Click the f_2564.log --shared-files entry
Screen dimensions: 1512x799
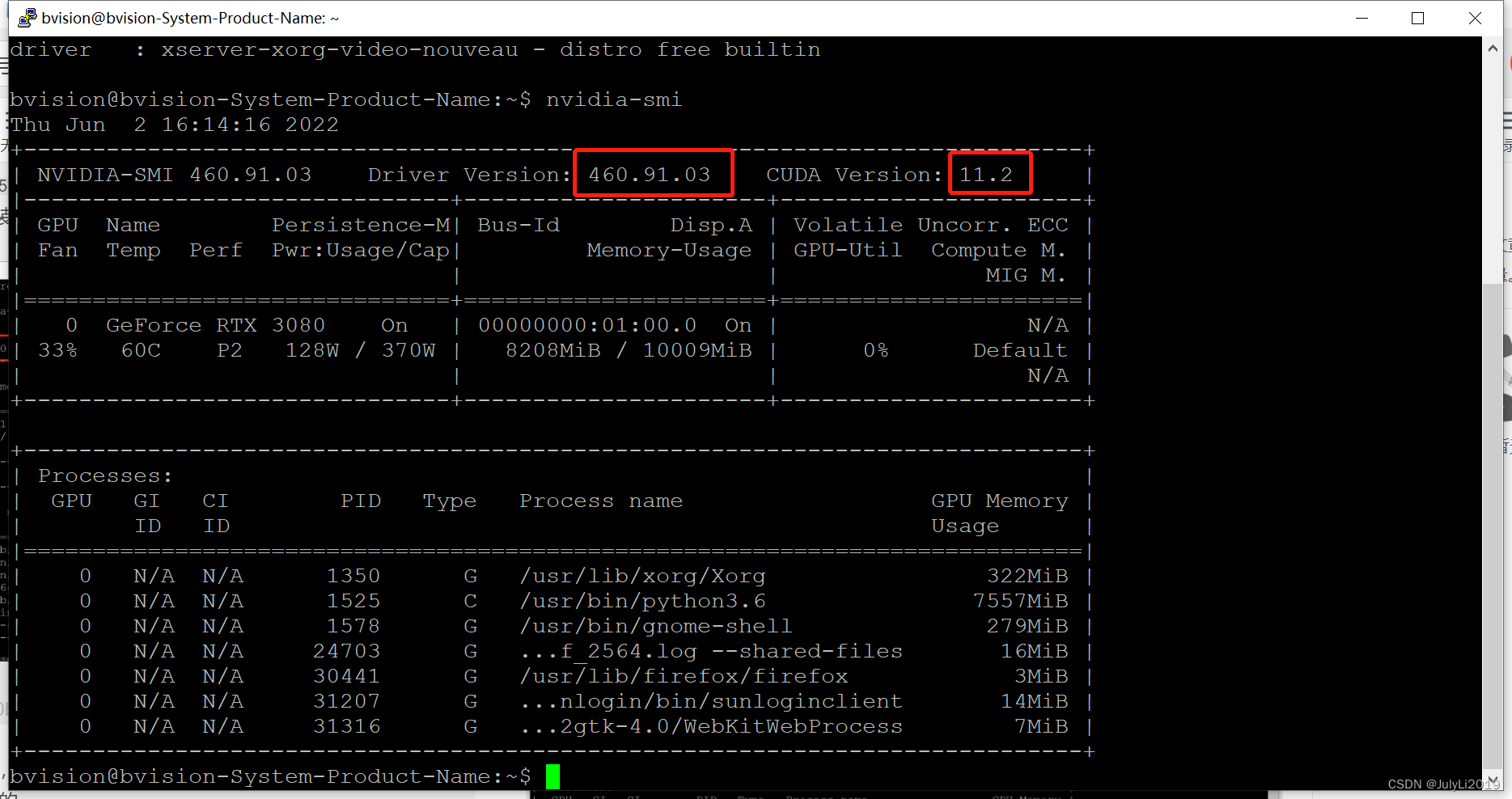click(711, 651)
